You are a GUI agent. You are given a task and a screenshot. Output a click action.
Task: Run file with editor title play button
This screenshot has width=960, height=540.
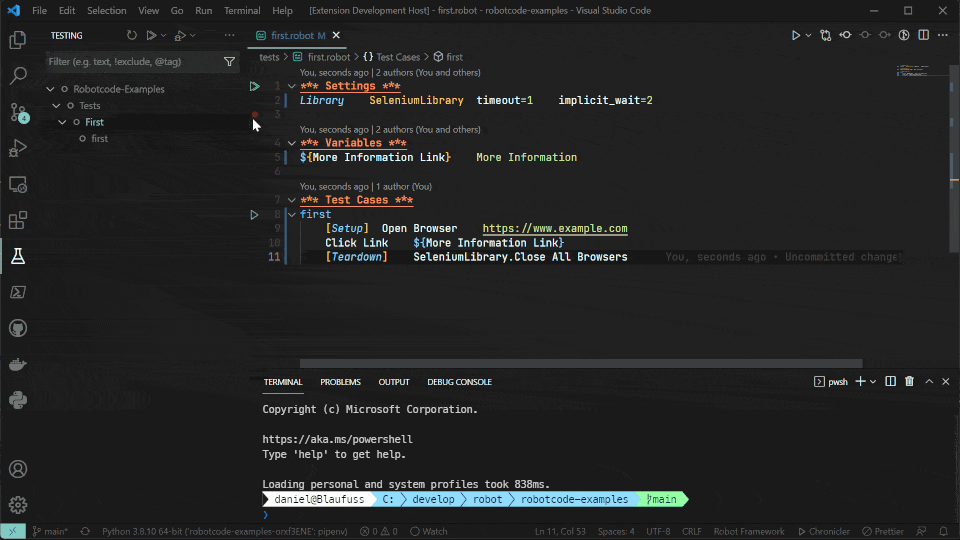click(795, 36)
